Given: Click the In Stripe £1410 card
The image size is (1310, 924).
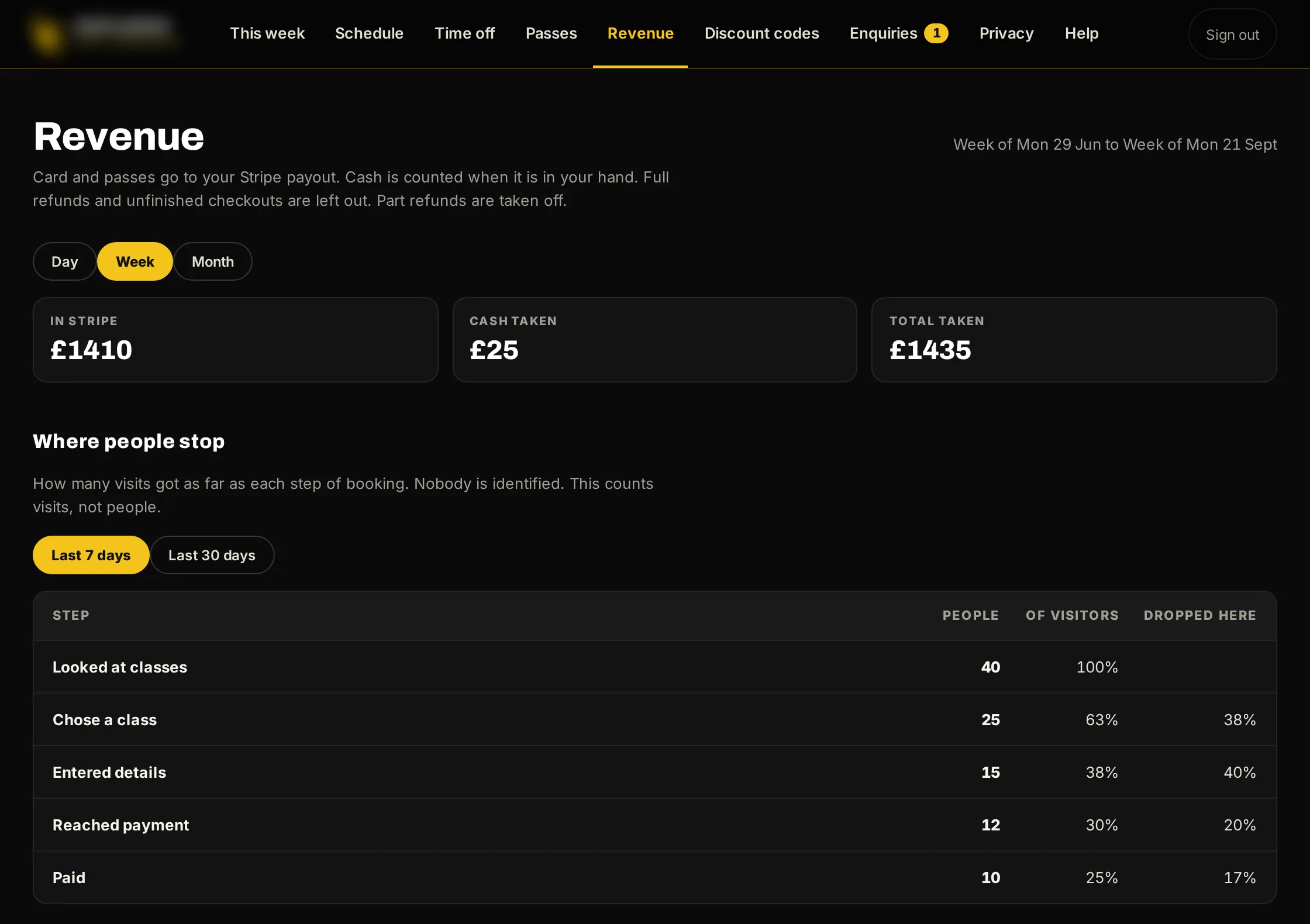Looking at the screenshot, I should pos(235,340).
